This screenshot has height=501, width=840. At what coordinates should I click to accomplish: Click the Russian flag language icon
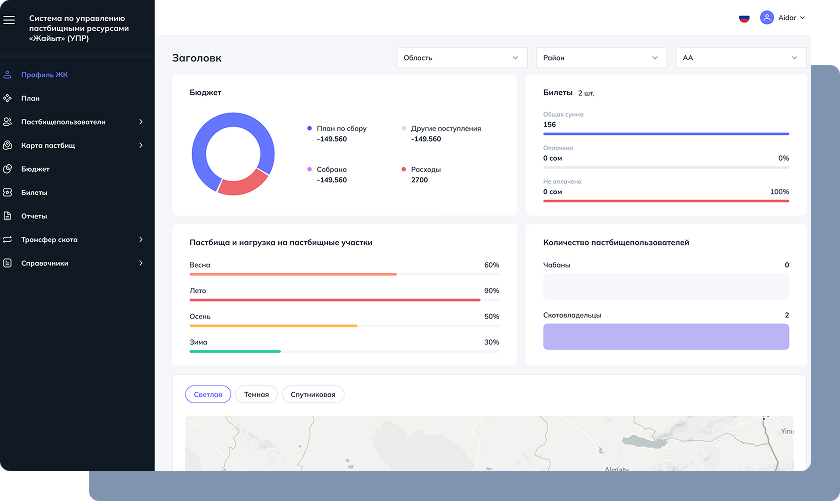[744, 18]
